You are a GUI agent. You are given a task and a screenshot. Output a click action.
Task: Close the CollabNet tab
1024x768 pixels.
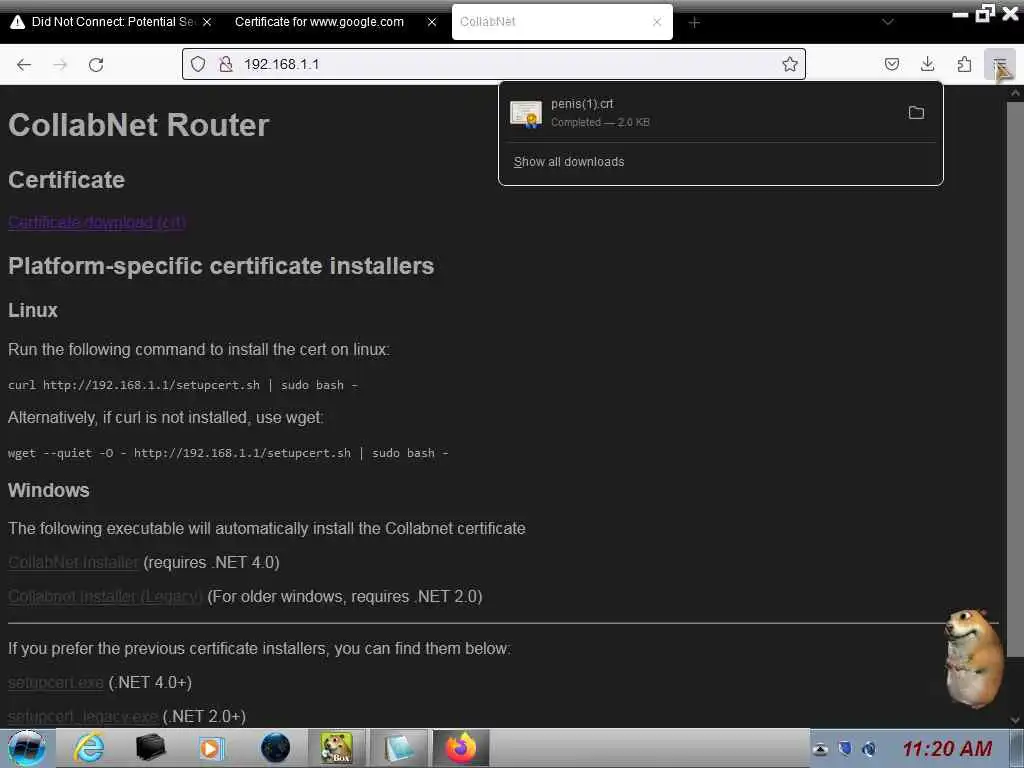click(x=657, y=22)
